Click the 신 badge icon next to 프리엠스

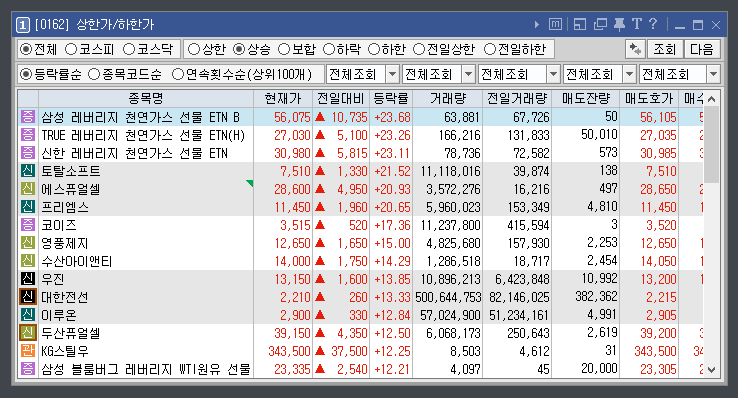coord(28,207)
